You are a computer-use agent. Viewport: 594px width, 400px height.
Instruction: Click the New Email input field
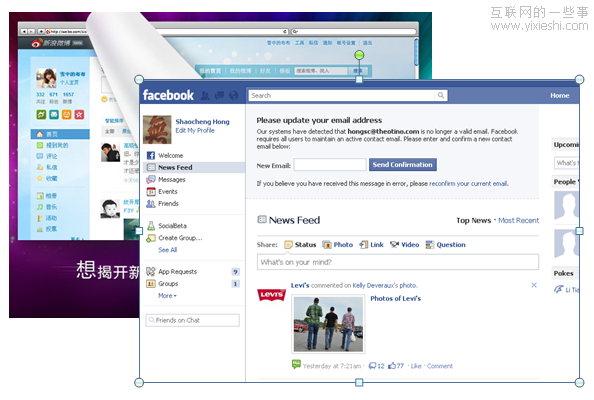(330, 165)
